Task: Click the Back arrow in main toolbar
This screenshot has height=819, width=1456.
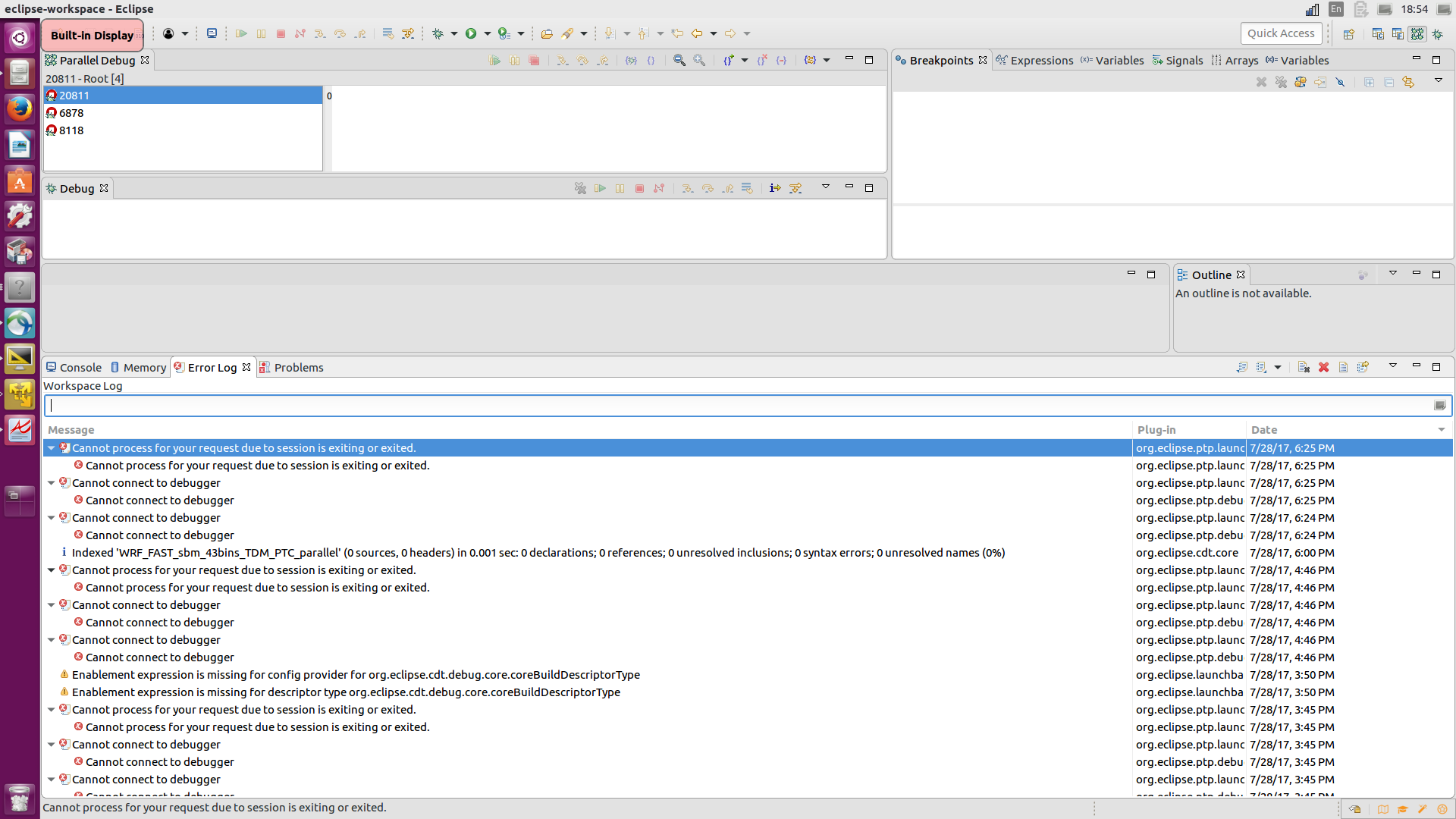Action: (696, 33)
